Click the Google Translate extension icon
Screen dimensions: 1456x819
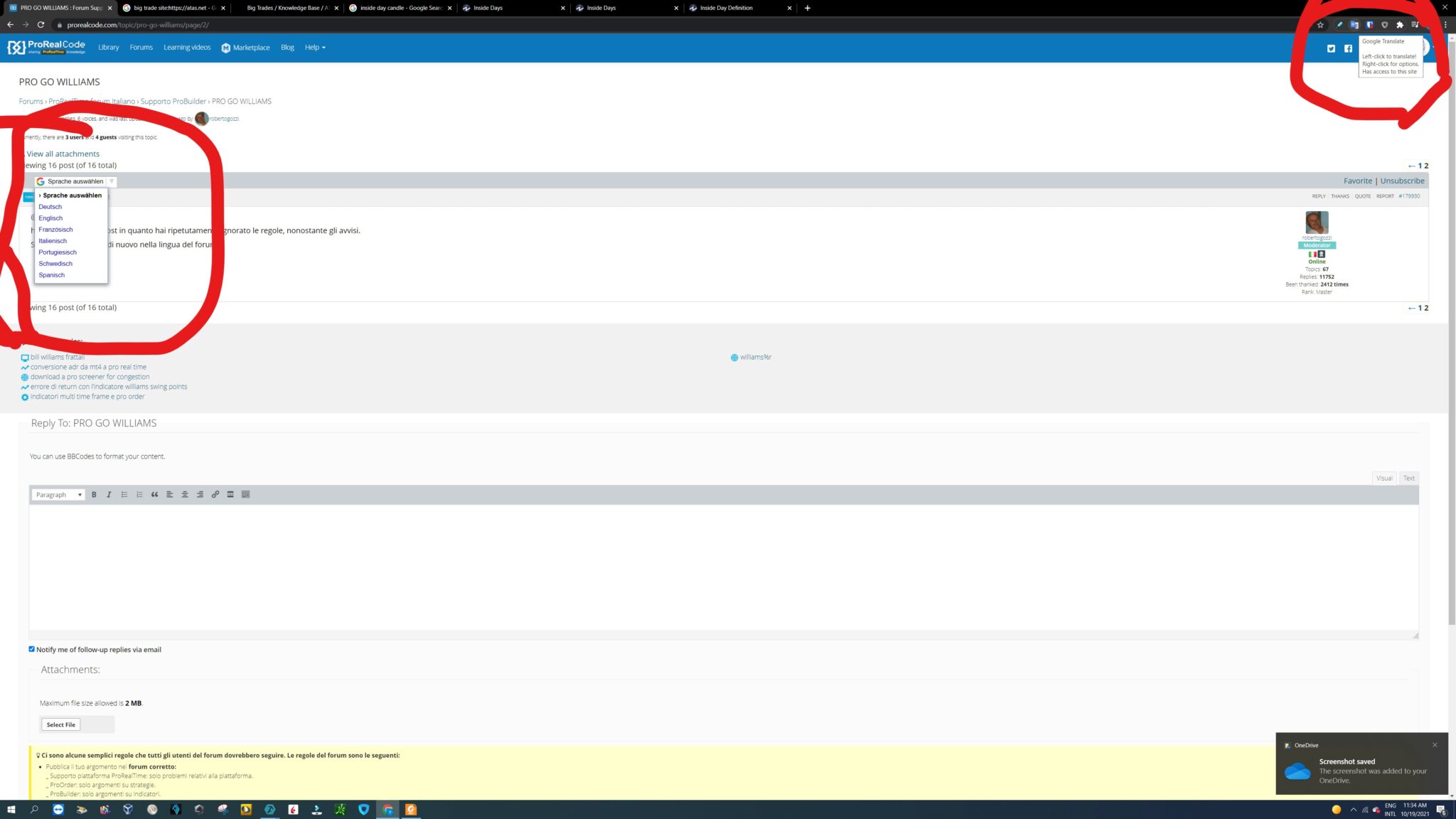tap(1354, 25)
